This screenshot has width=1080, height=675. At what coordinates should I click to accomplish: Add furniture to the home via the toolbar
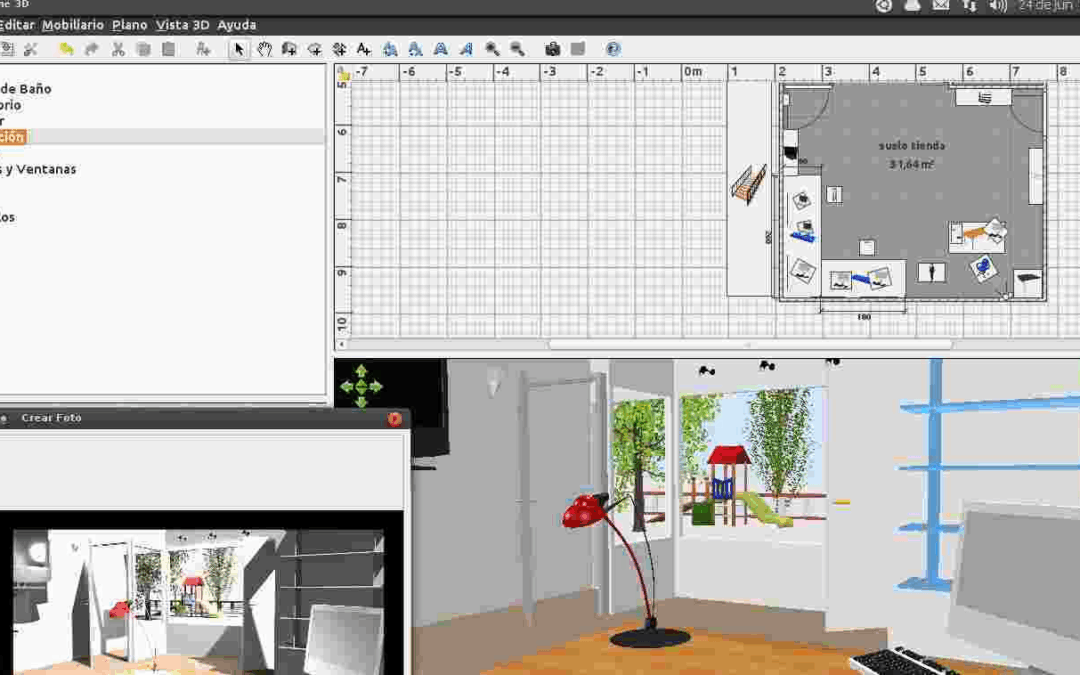click(202, 49)
